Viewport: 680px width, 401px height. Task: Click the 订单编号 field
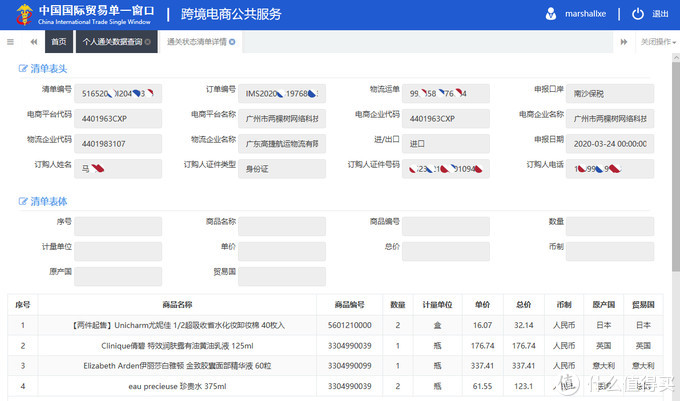[x=282, y=93]
